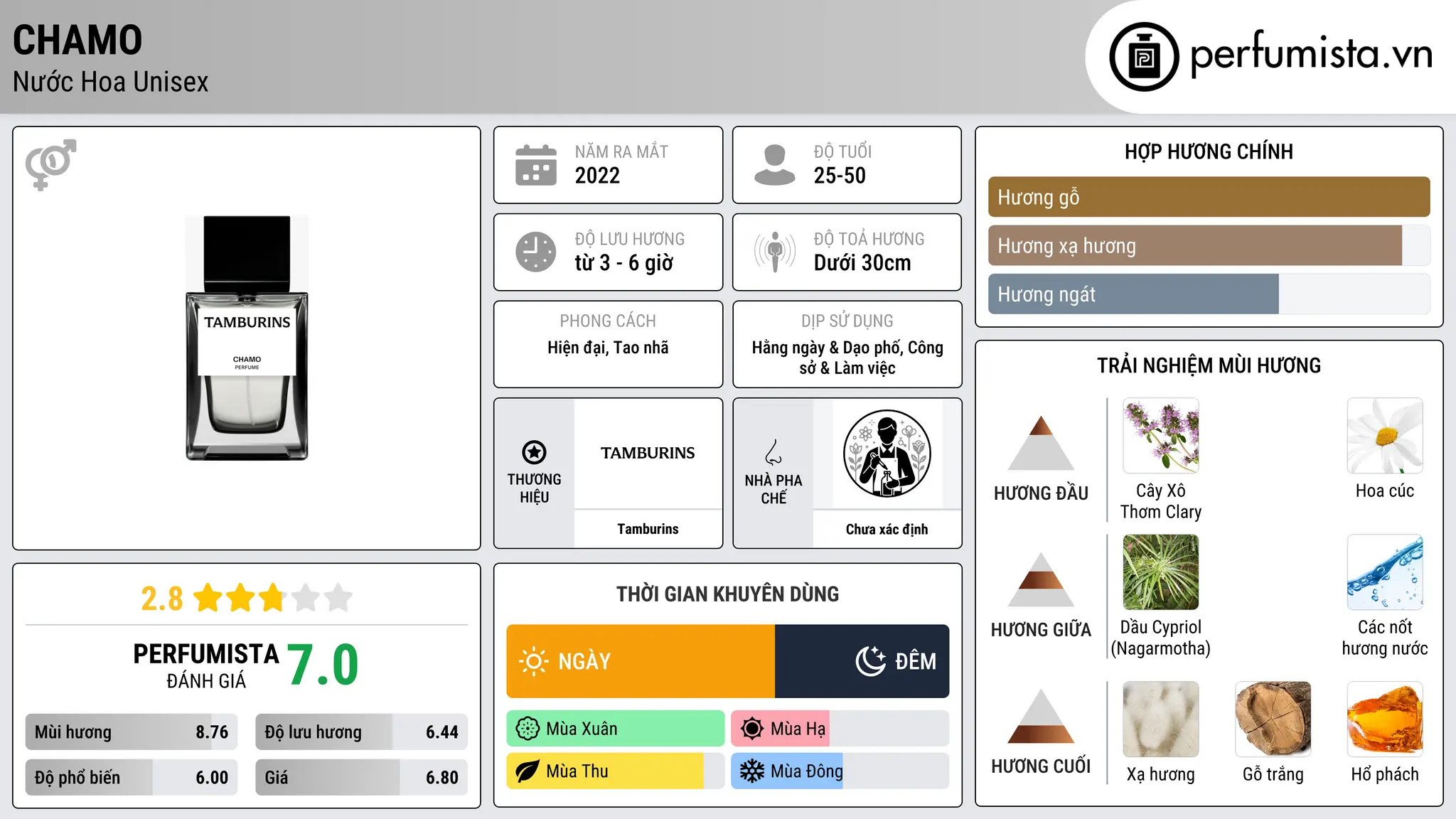Click the top notes pyramid icon

pos(1041,442)
